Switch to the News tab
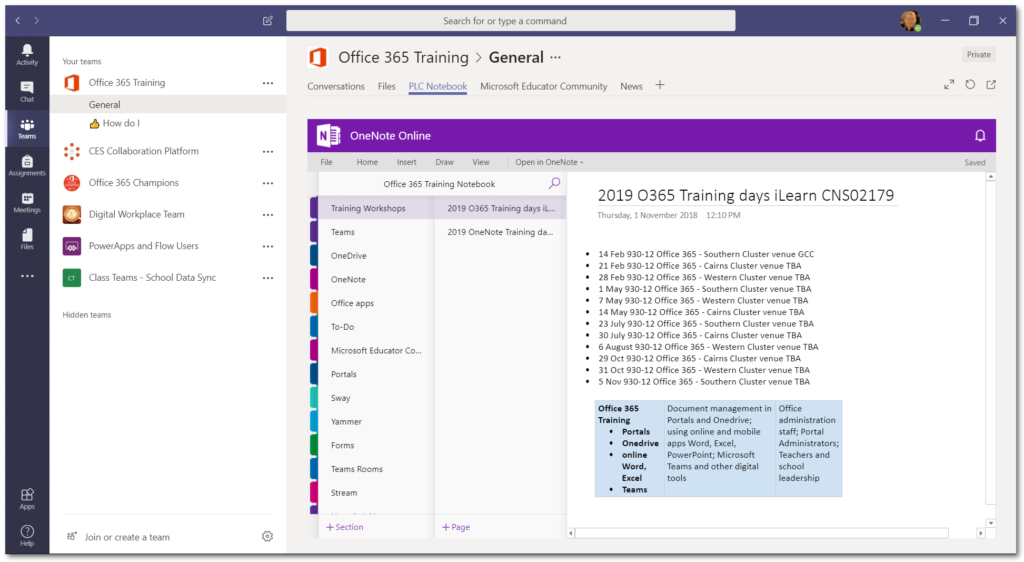 [x=632, y=86]
